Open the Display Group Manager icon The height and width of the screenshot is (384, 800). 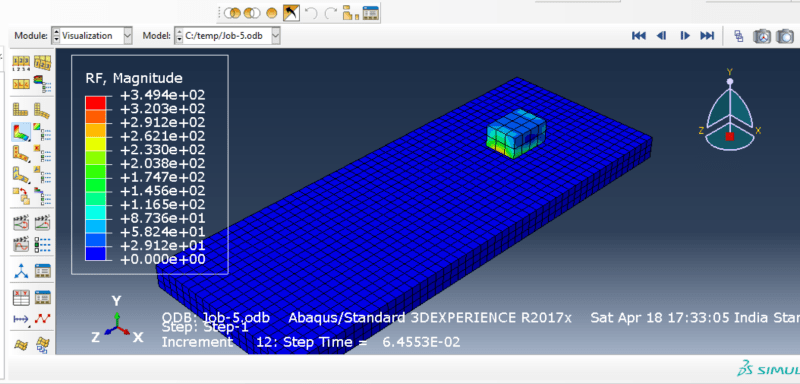pyautogui.click(x=370, y=13)
